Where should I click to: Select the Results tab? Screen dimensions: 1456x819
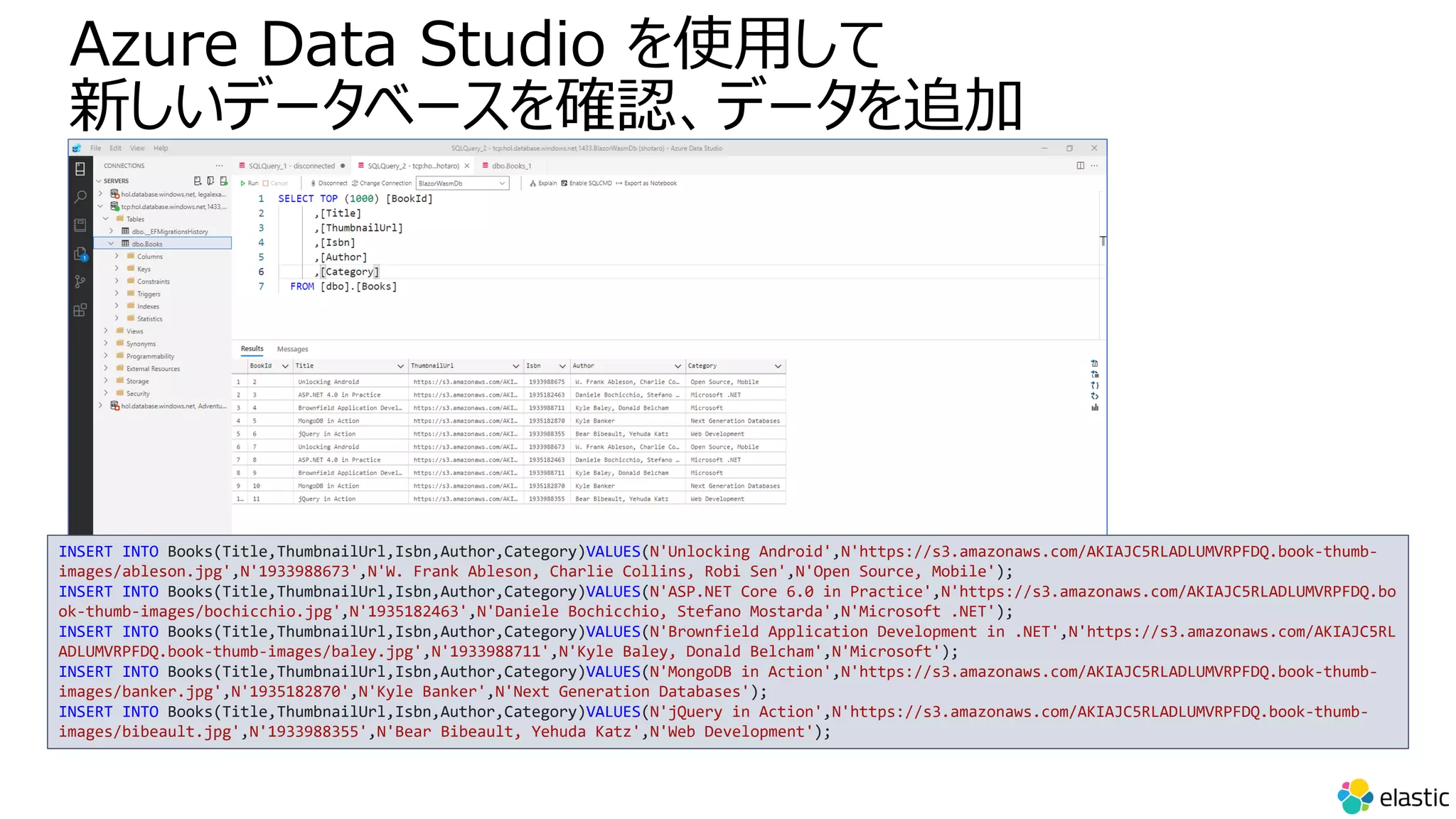pyautogui.click(x=252, y=348)
